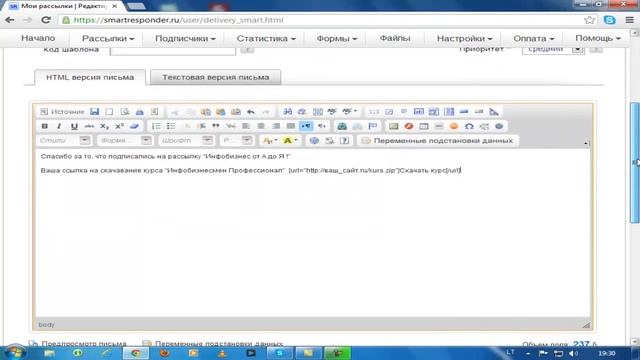Click the About editor question icon

coord(344,140)
